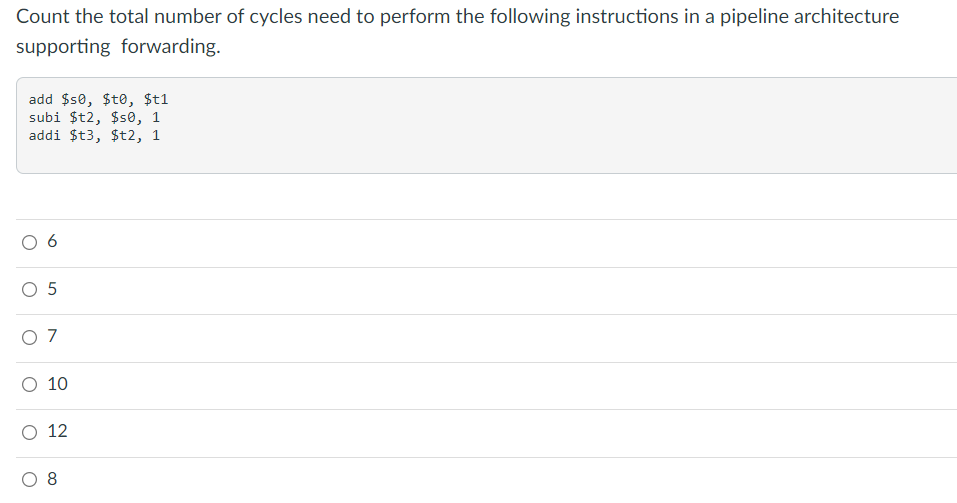Click the answer label text "10"

coord(57,383)
